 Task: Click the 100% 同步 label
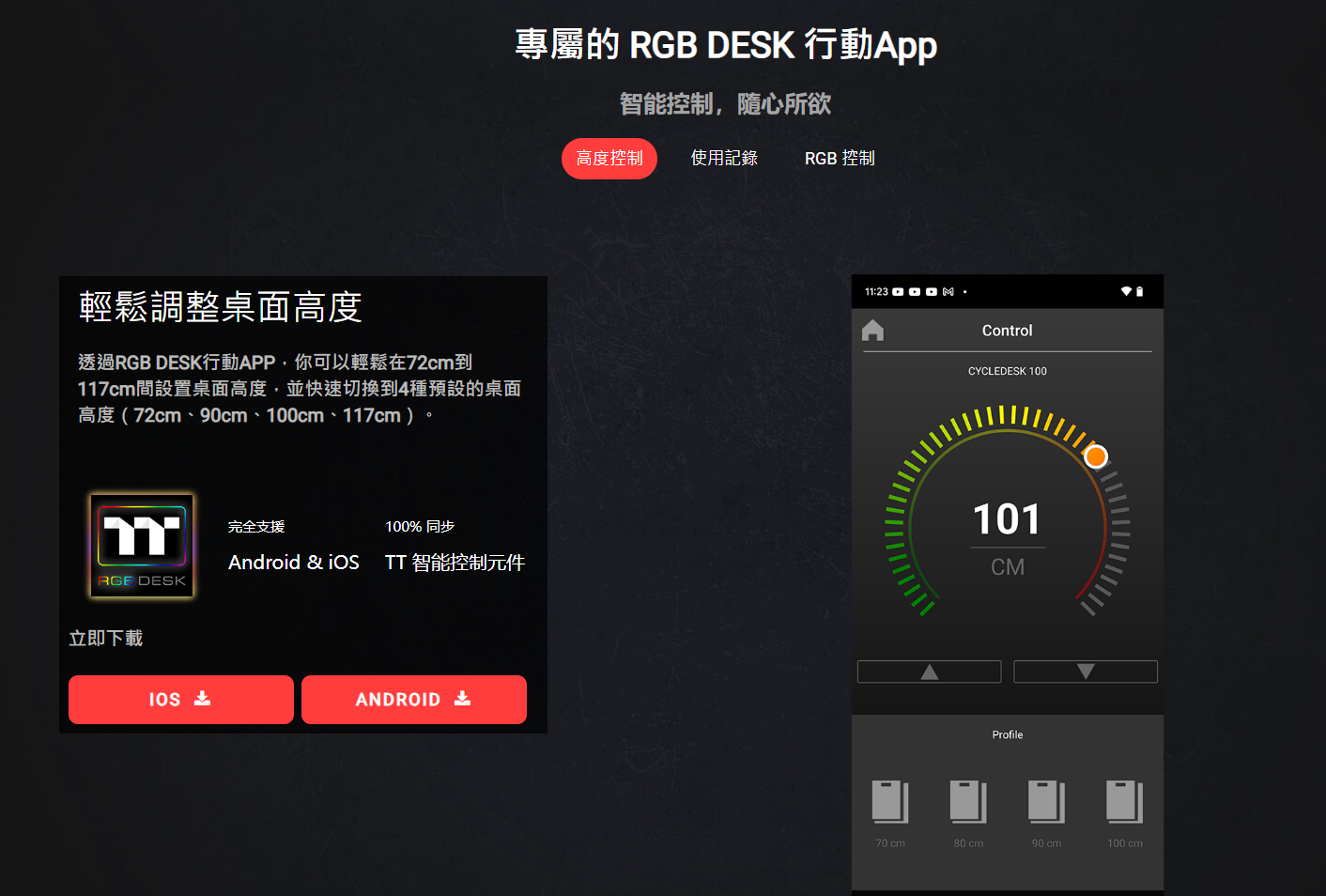point(420,527)
